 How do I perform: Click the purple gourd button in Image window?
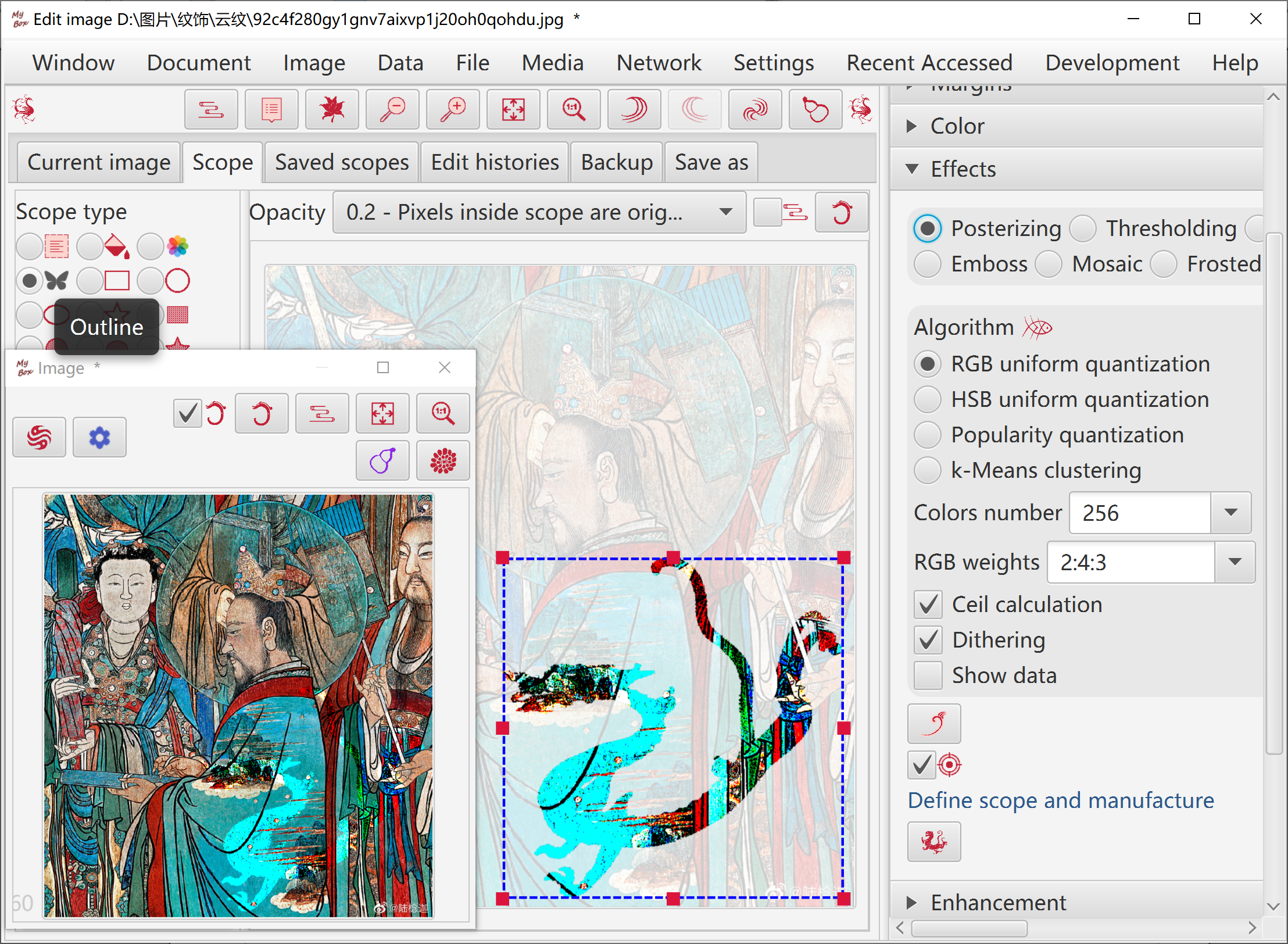(382, 460)
